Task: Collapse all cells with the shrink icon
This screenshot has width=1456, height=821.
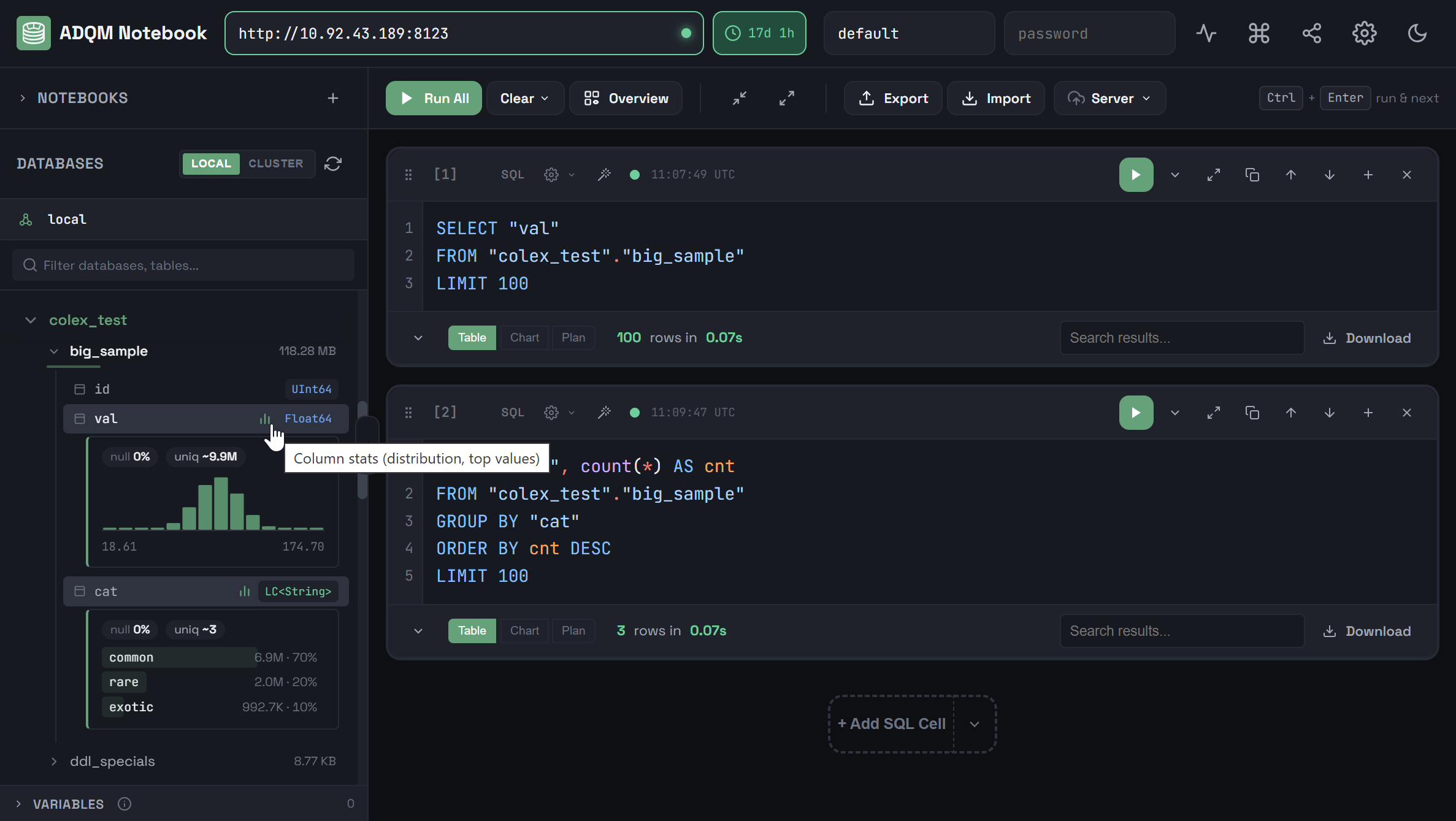Action: click(740, 98)
